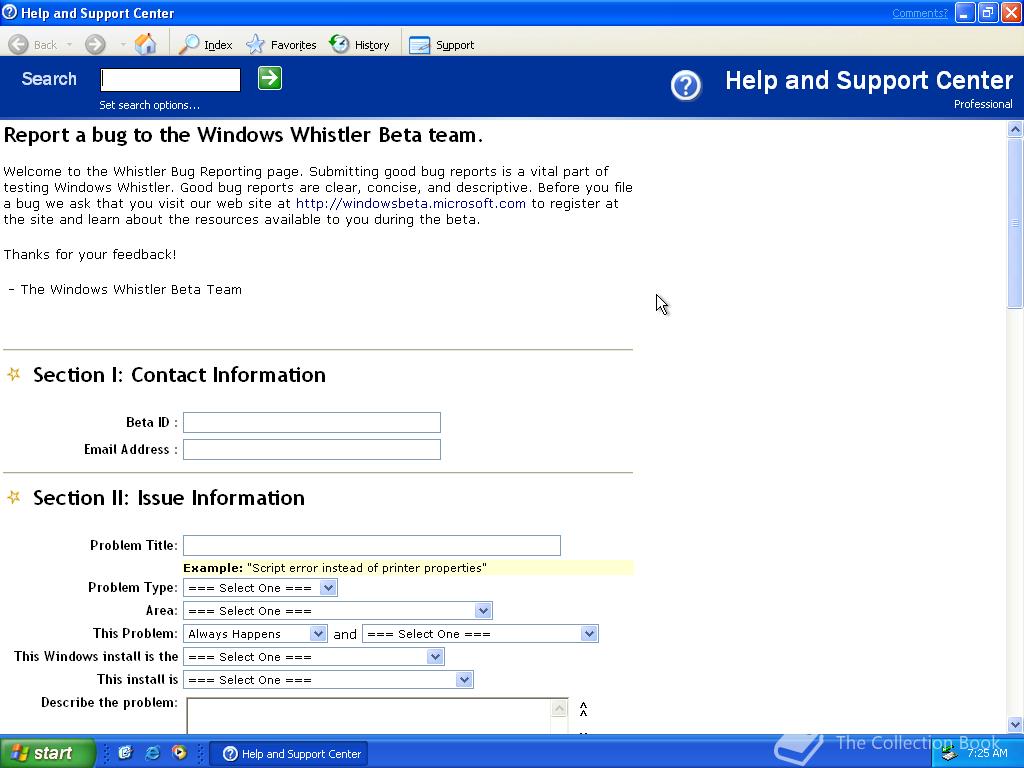Click the main vertical scrollbar thumb
The image size is (1024, 768).
[x=1015, y=223]
